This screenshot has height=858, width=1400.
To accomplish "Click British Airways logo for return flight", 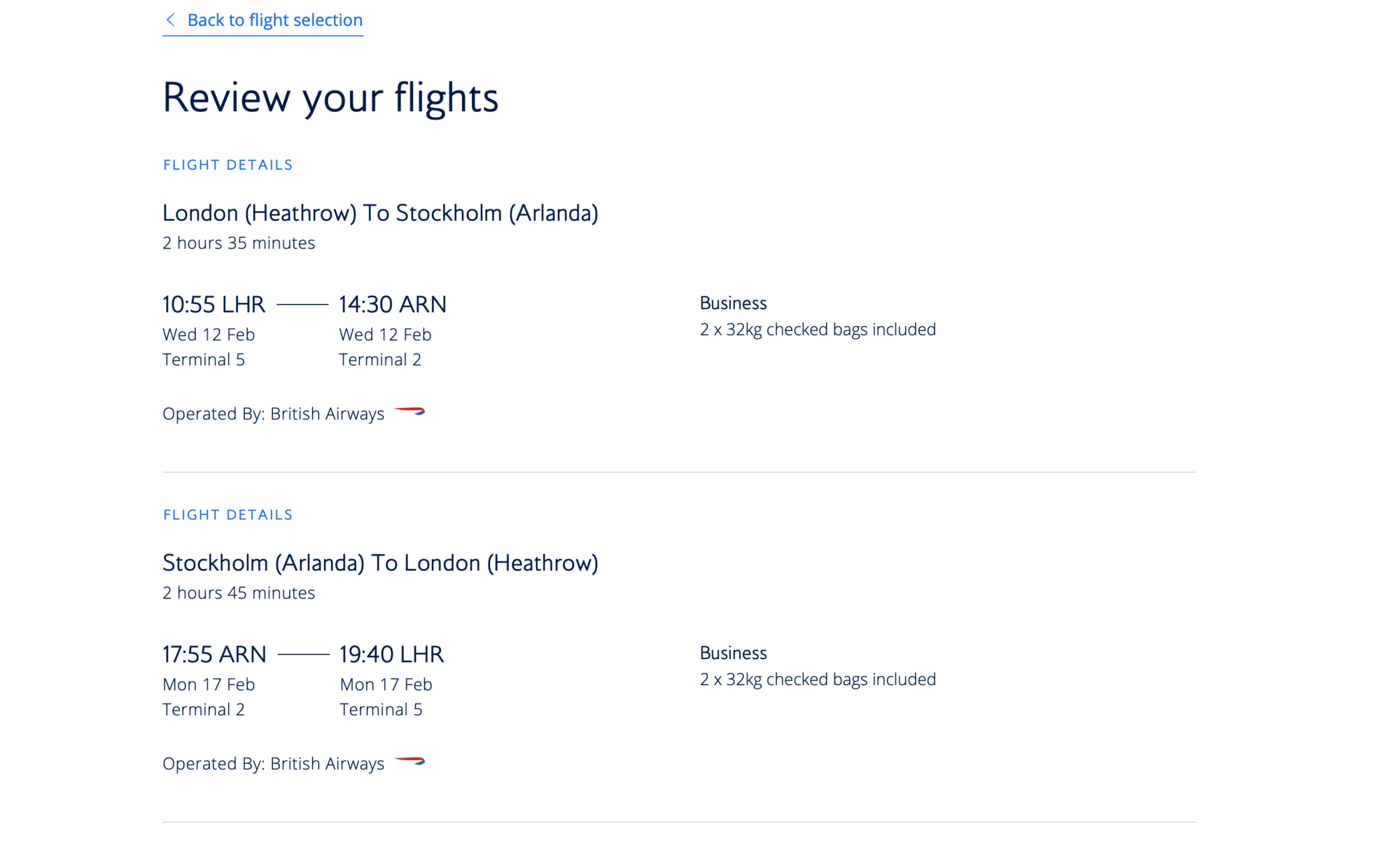I will [x=410, y=761].
